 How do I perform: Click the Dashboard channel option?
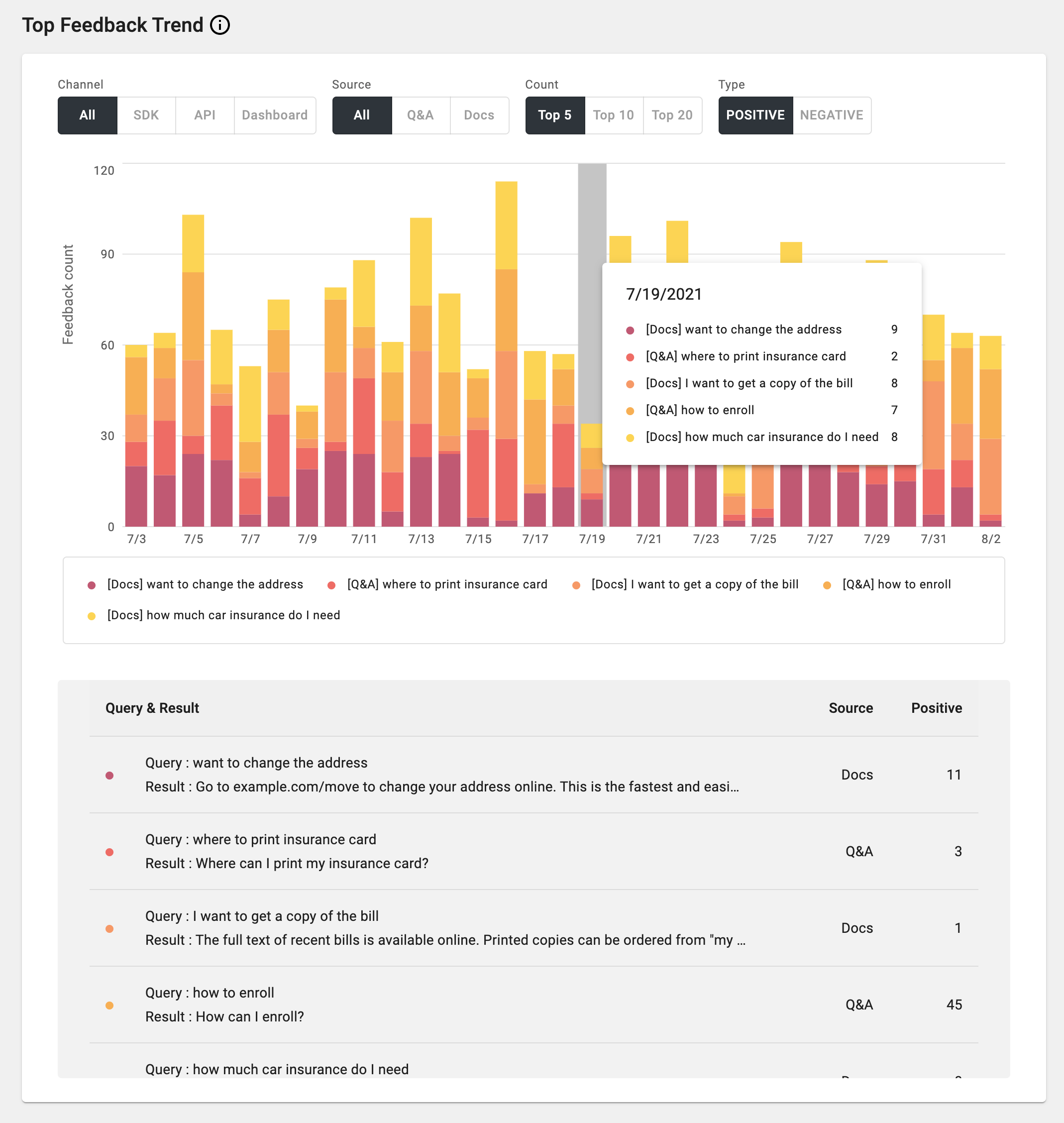click(275, 115)
